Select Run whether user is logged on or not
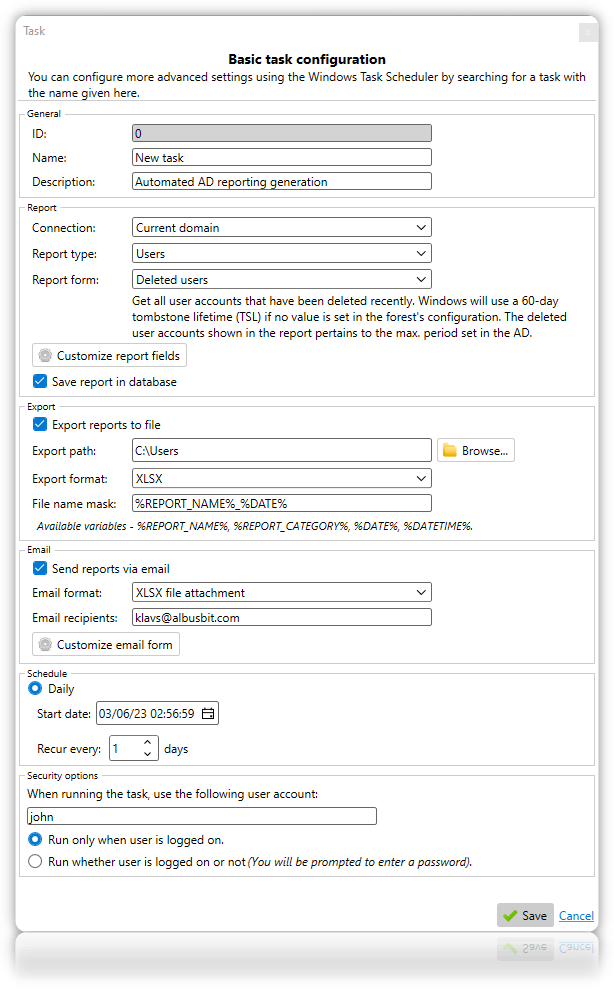Screen dimensions: 614x992 (35, 861)
